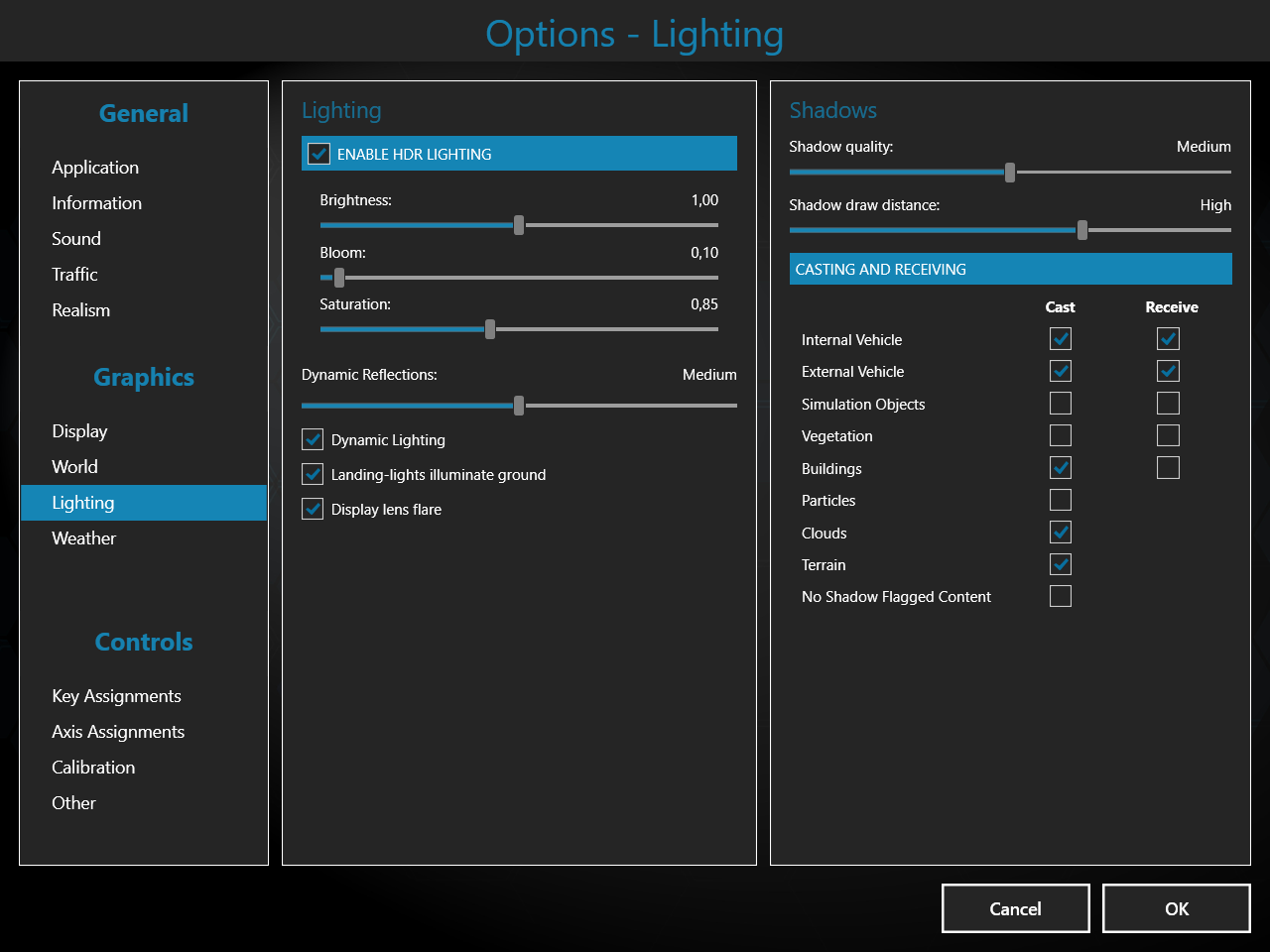Open the Weather graphics page

click(84, 538)
